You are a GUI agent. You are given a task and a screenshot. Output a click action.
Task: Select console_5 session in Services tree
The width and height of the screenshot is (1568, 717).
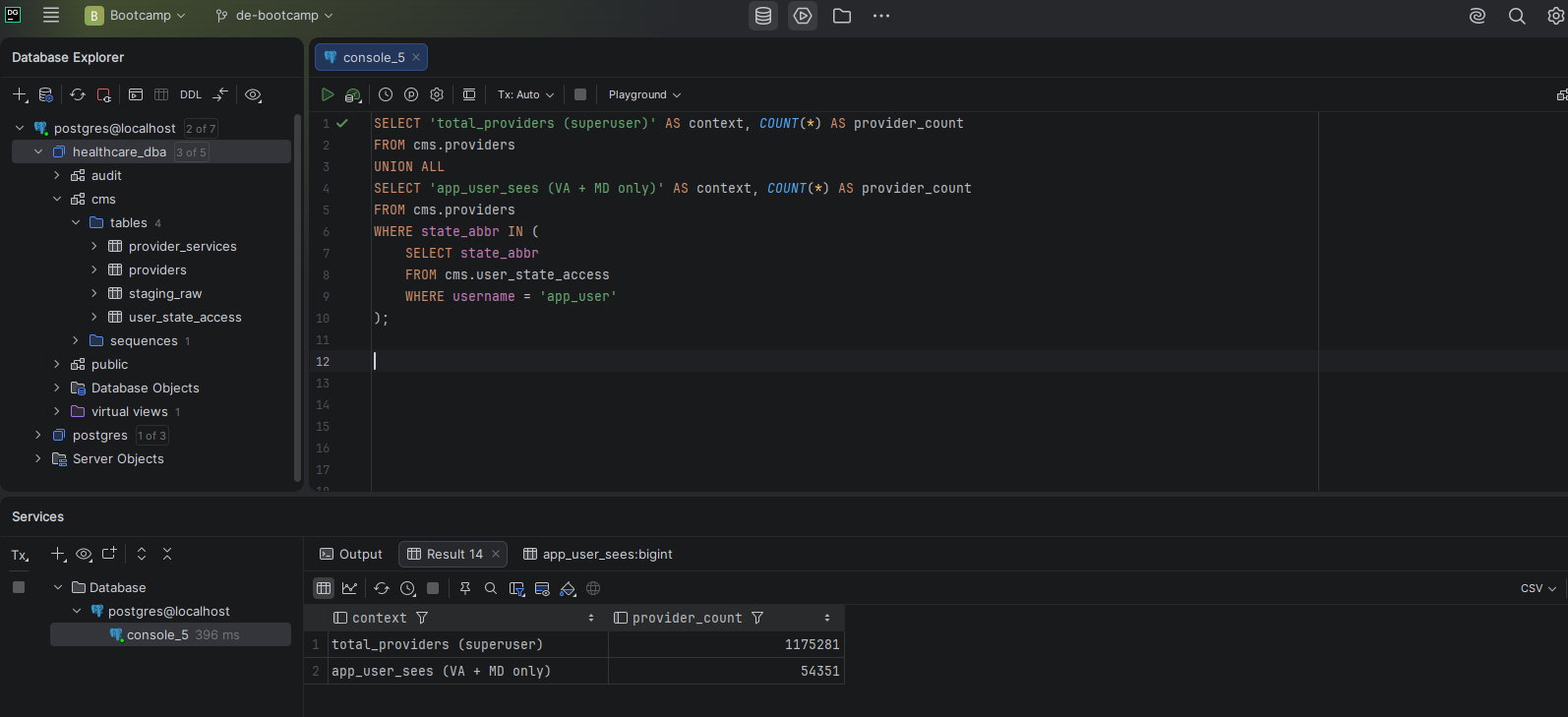pos(171,634)
